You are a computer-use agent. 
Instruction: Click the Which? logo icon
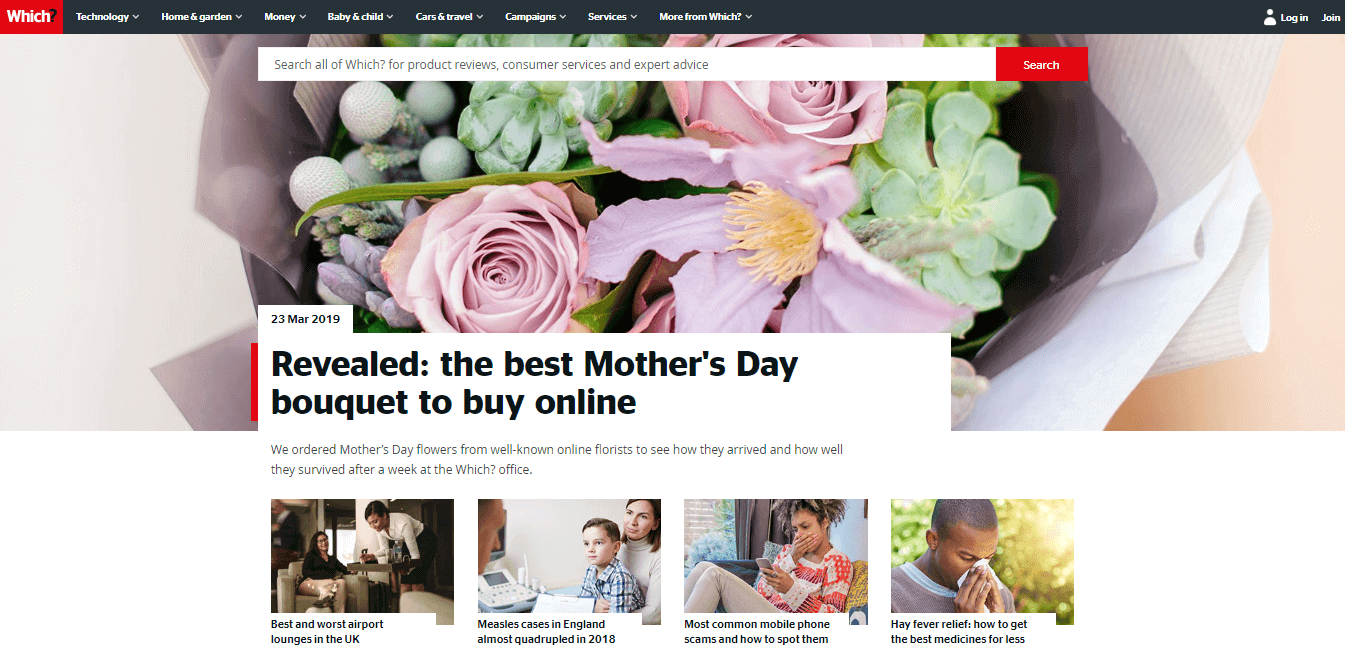click(x=31, y=17)
